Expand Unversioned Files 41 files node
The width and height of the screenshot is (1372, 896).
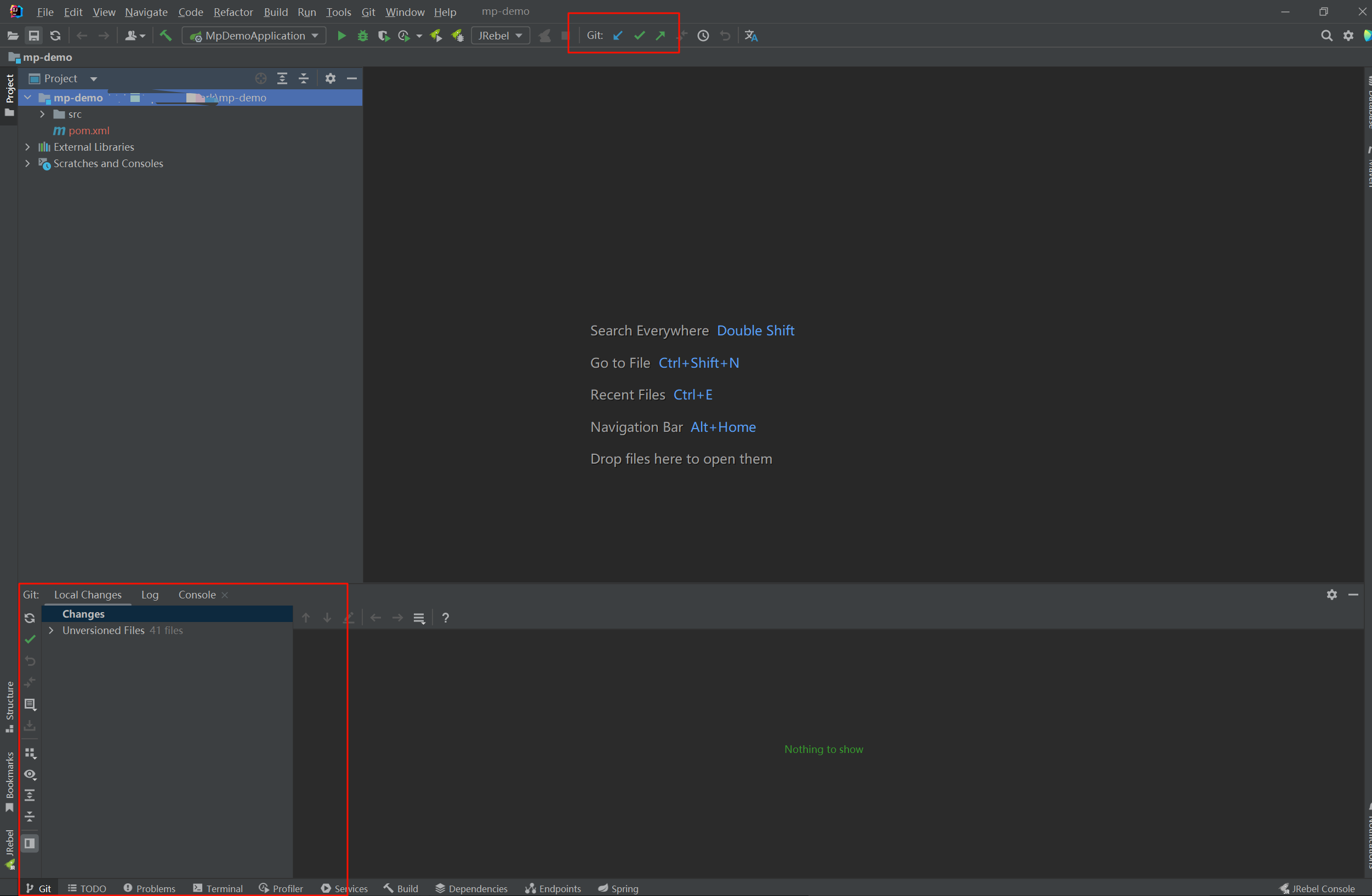coord(51,630)
